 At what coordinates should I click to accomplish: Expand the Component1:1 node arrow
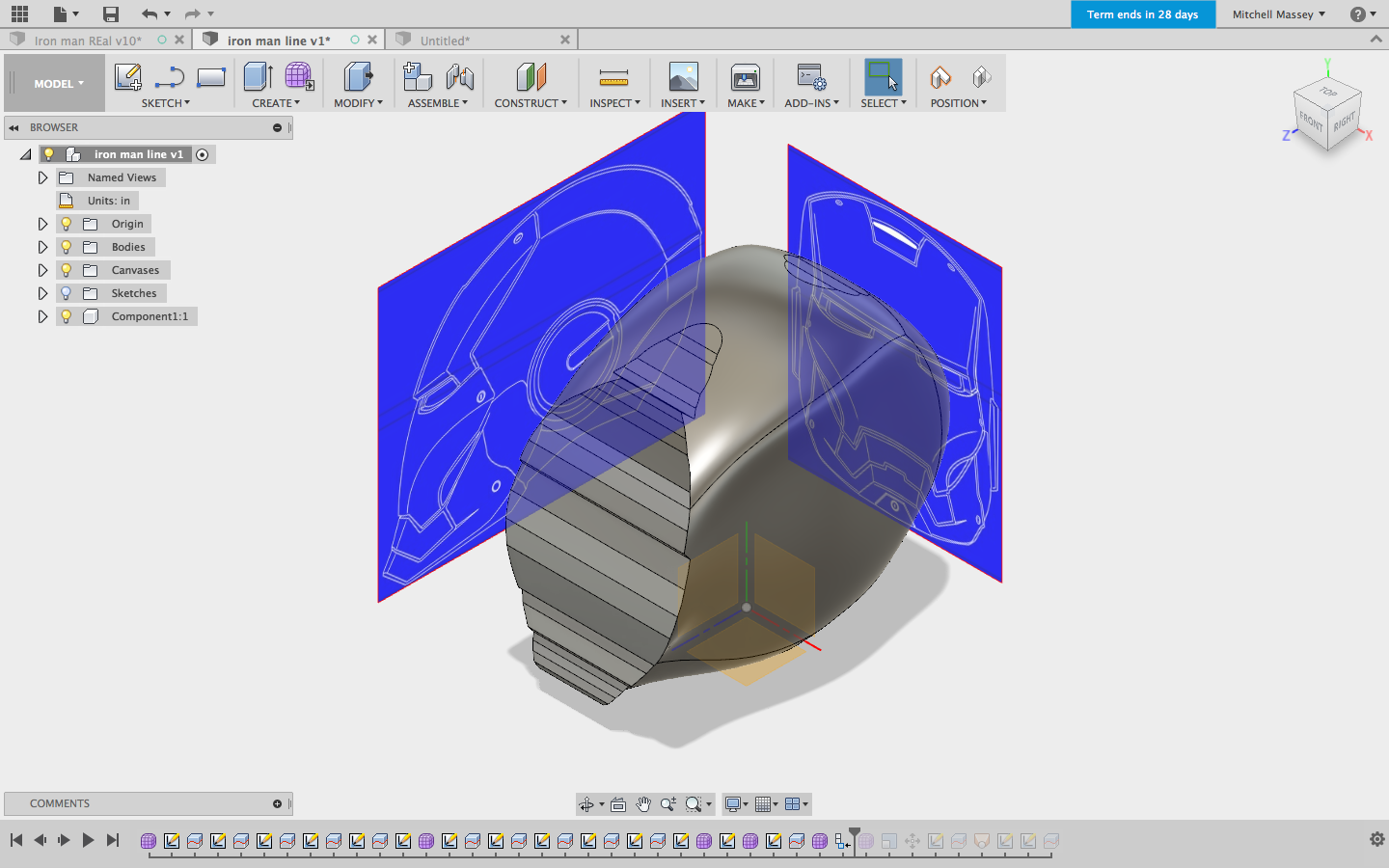coord(42,316)
